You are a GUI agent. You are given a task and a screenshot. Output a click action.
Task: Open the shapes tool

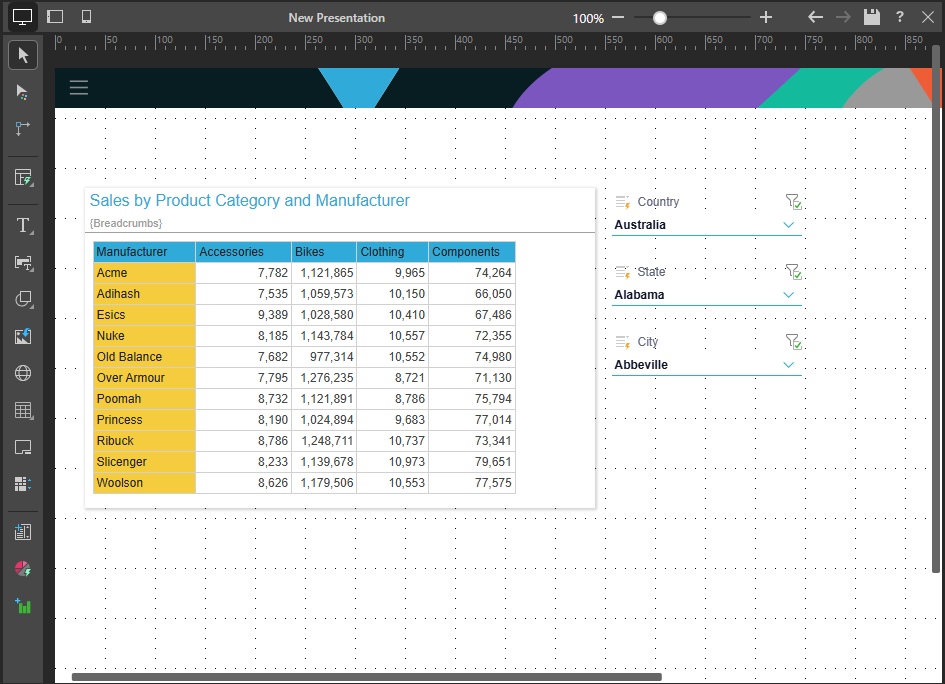point(23,300)
